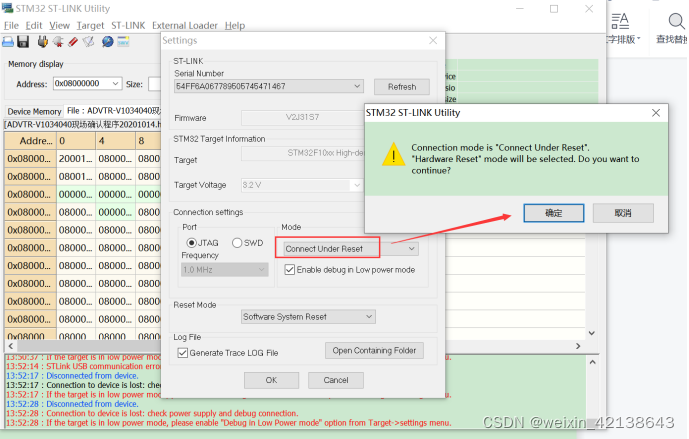The image size is (689, 439).
Task: Open the Reset Mode Software System Reset dropdown
Action: click(x=369, y=316)
